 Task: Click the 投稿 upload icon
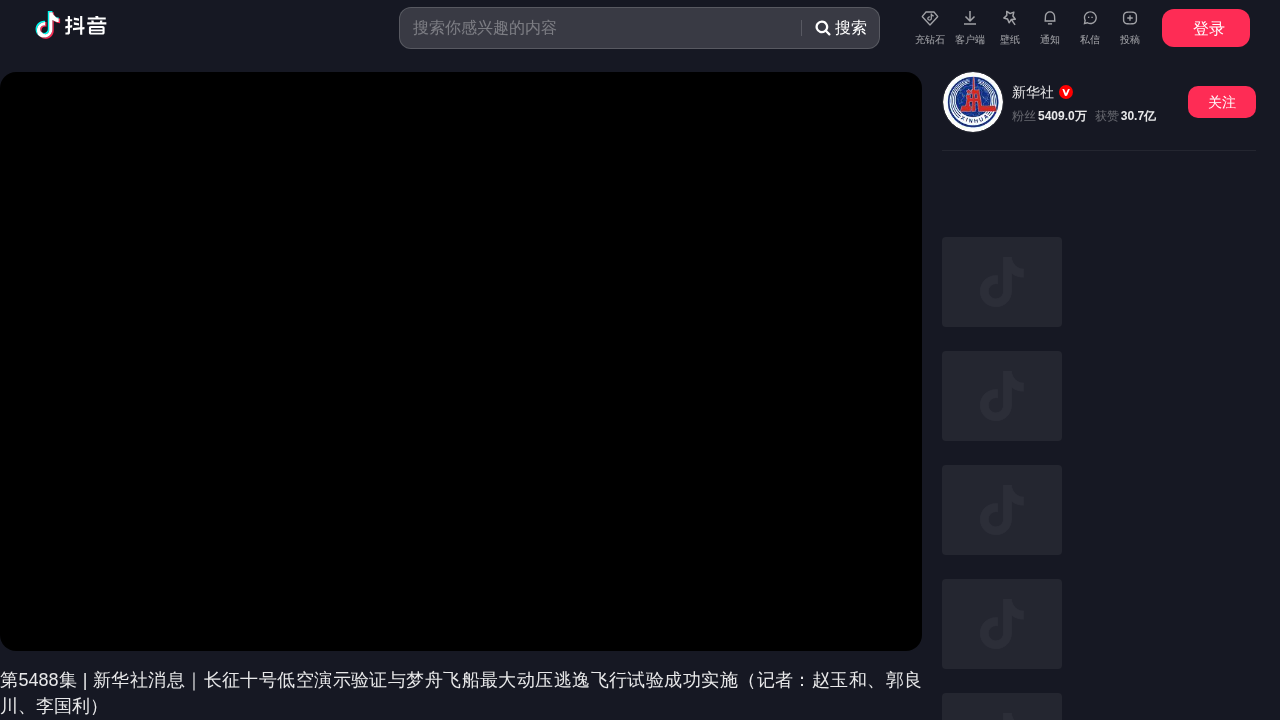[1129, 27]
